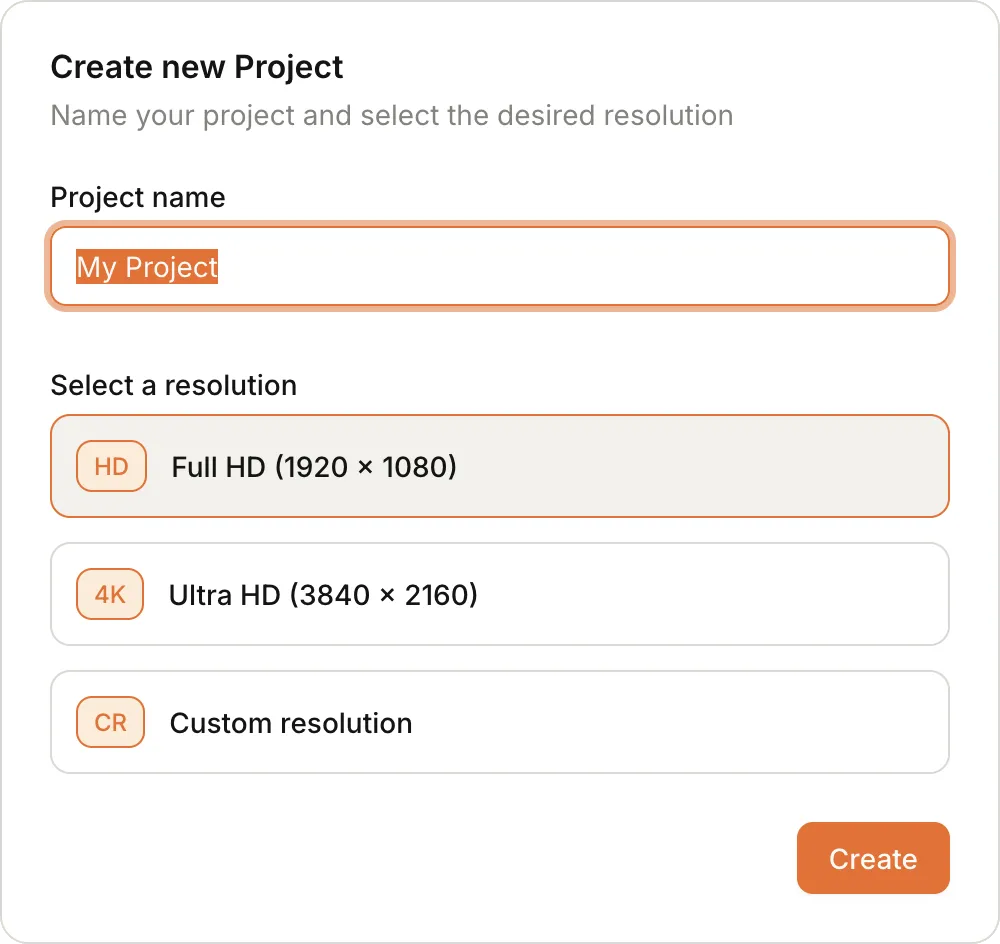Image resolution: width=1000 pixels, height=944 pixels.
Task: Select the Ultra HD (3840 × 2160) option
Action: click(x=500, y=594)
